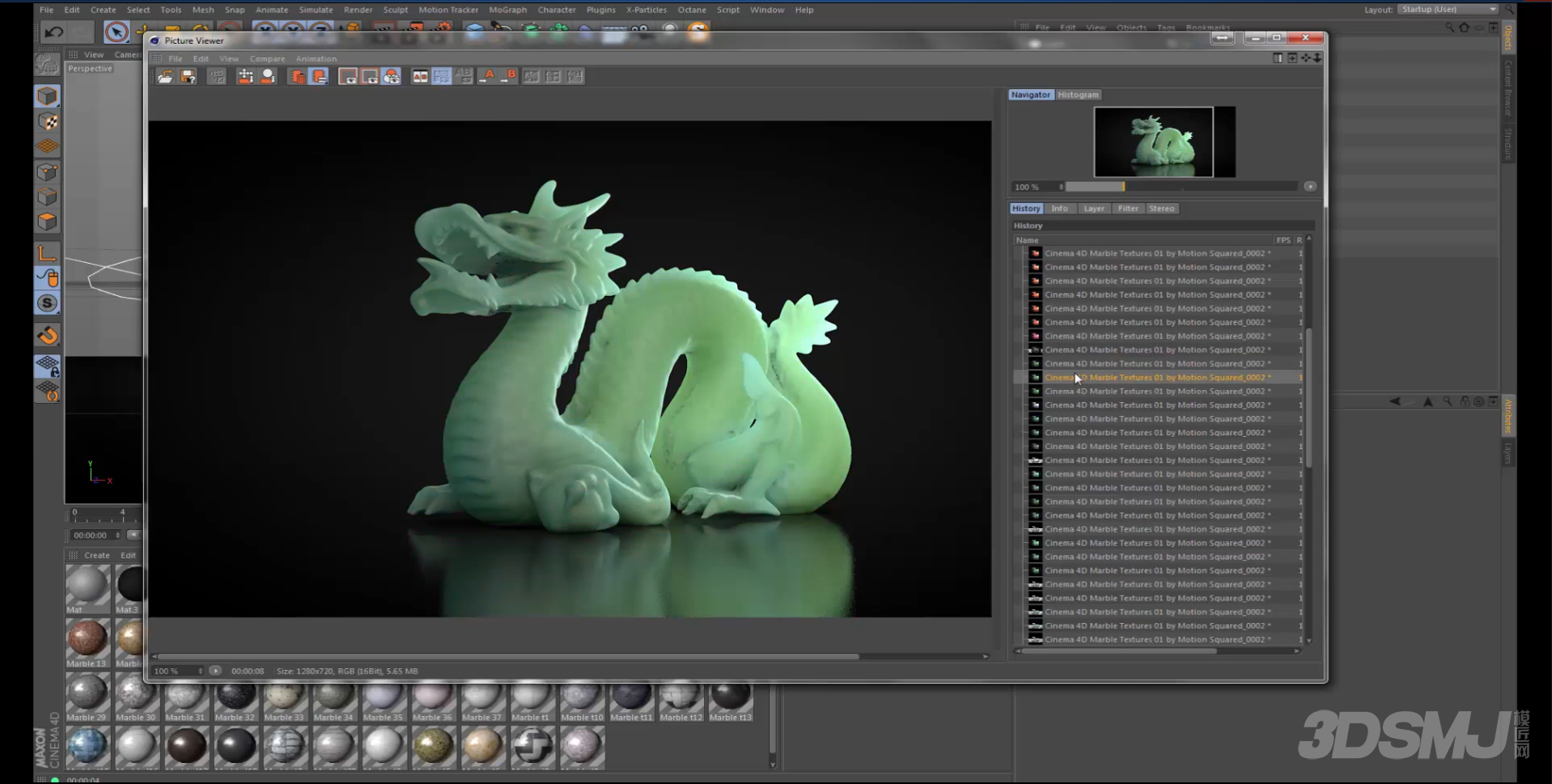Open the Compare menu in Picture Viewer
Viewport: 1552px width, 784px height.
[x=267, y=58]
